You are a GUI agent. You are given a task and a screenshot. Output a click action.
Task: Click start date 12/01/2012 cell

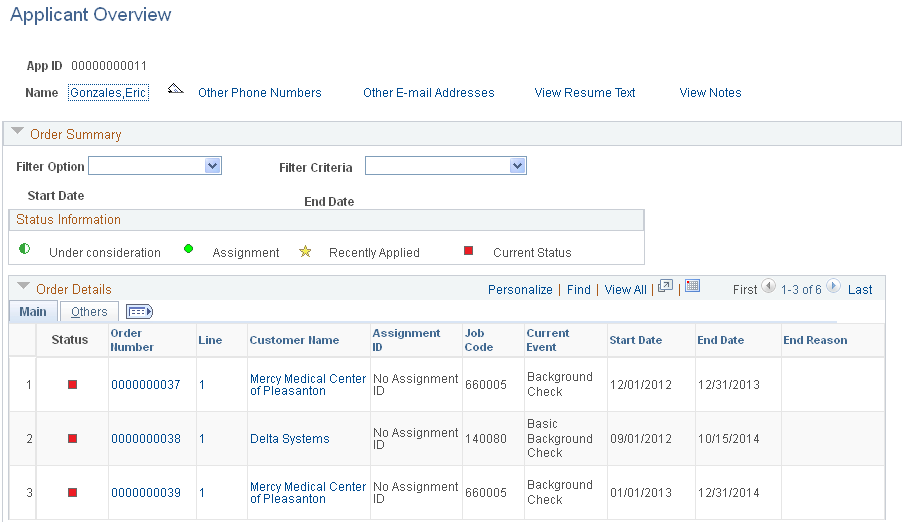(x=641, y=384)
